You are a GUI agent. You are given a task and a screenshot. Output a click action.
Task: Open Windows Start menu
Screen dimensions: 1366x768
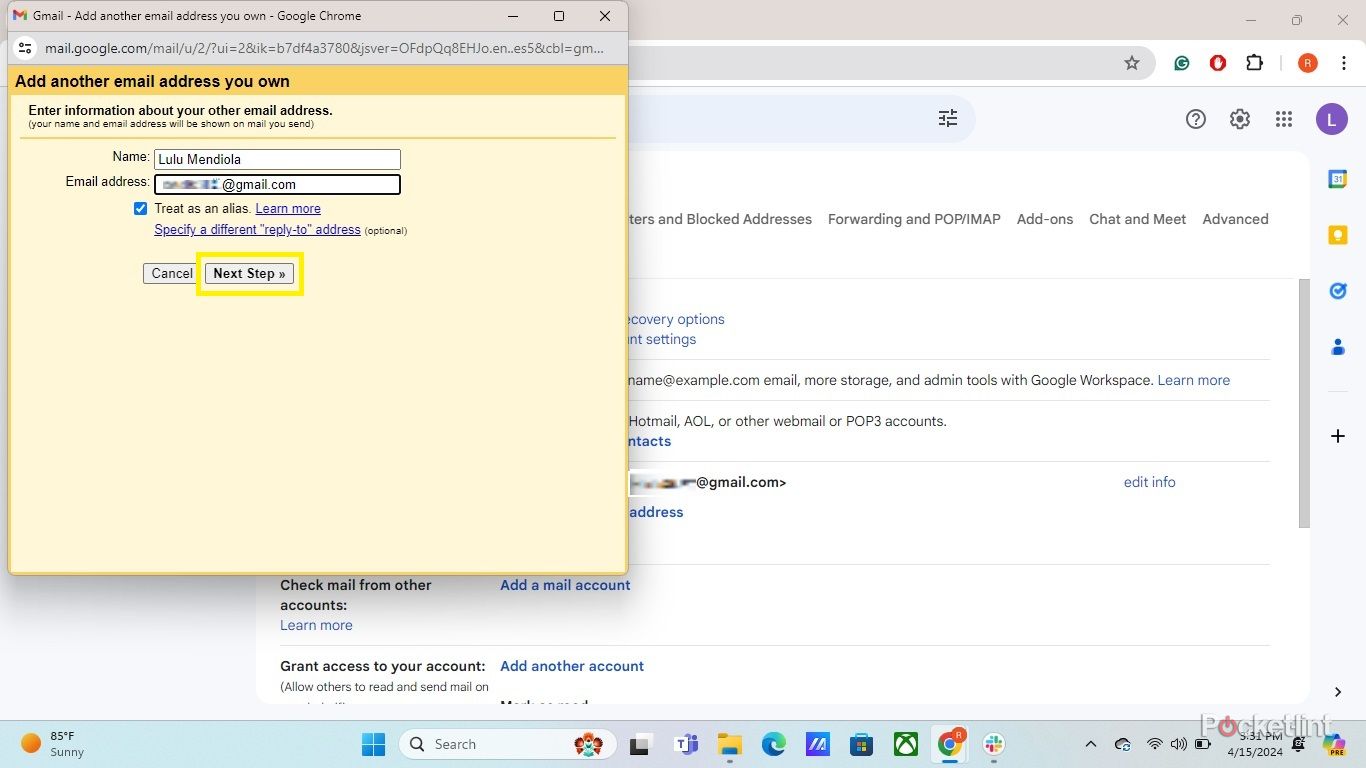[373, 744]
